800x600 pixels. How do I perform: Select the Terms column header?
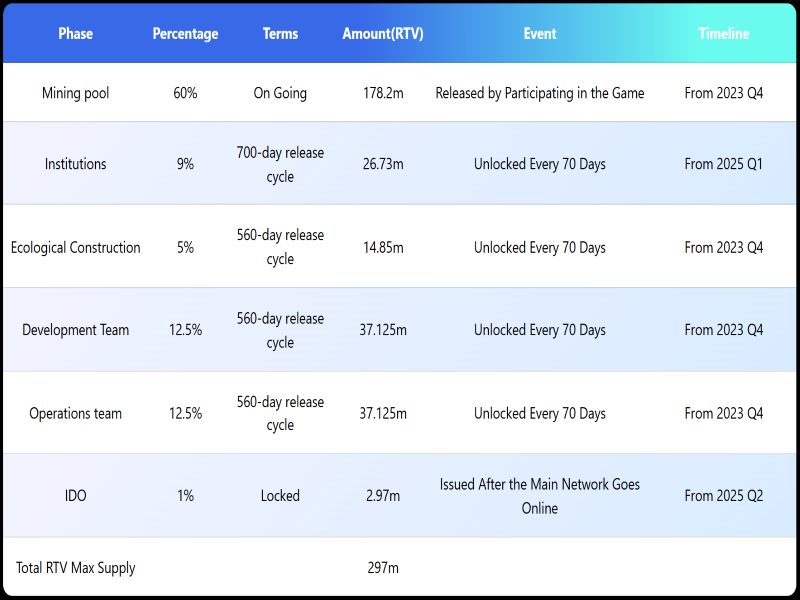click(280, 34)
